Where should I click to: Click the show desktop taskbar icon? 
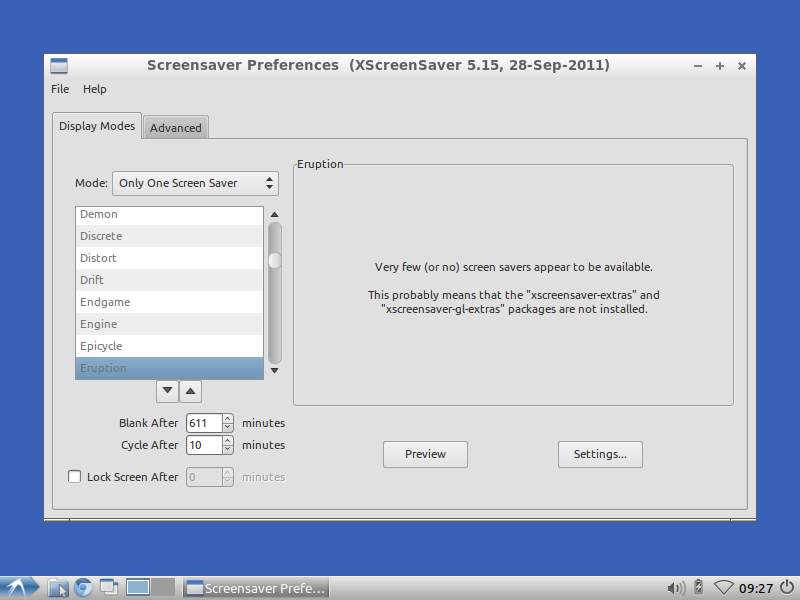[109, 588]
